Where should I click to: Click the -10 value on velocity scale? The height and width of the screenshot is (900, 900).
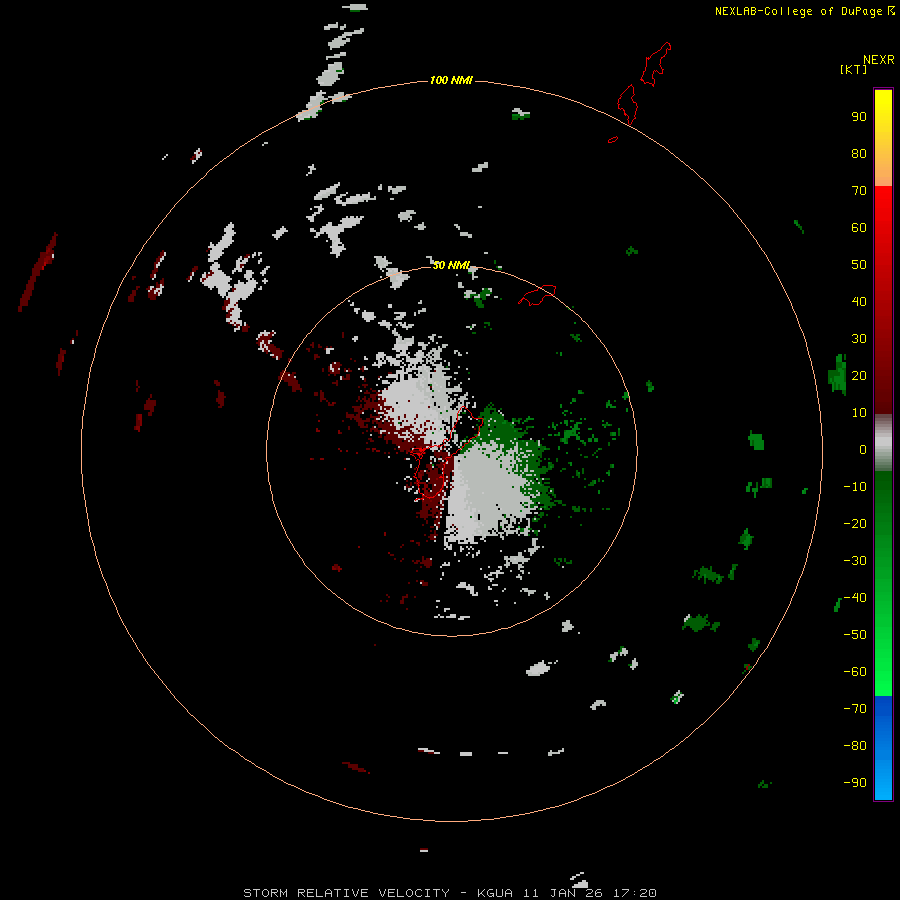click(855, 487)
